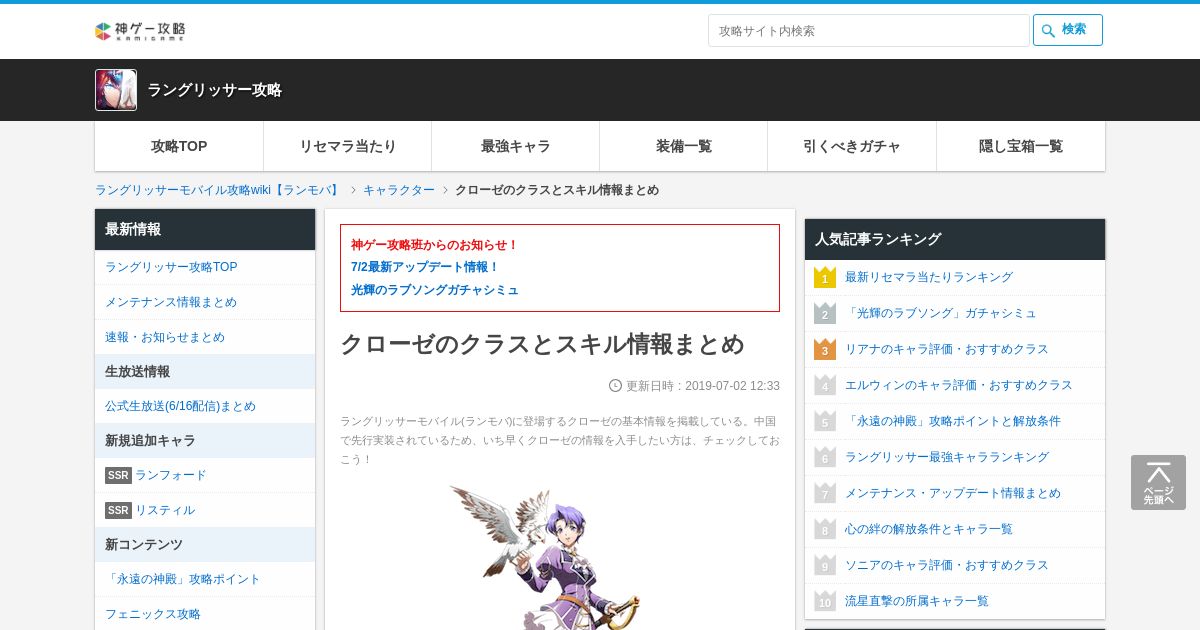
Task: Click the 生放送情報 section heading
Action: [205, 371]
